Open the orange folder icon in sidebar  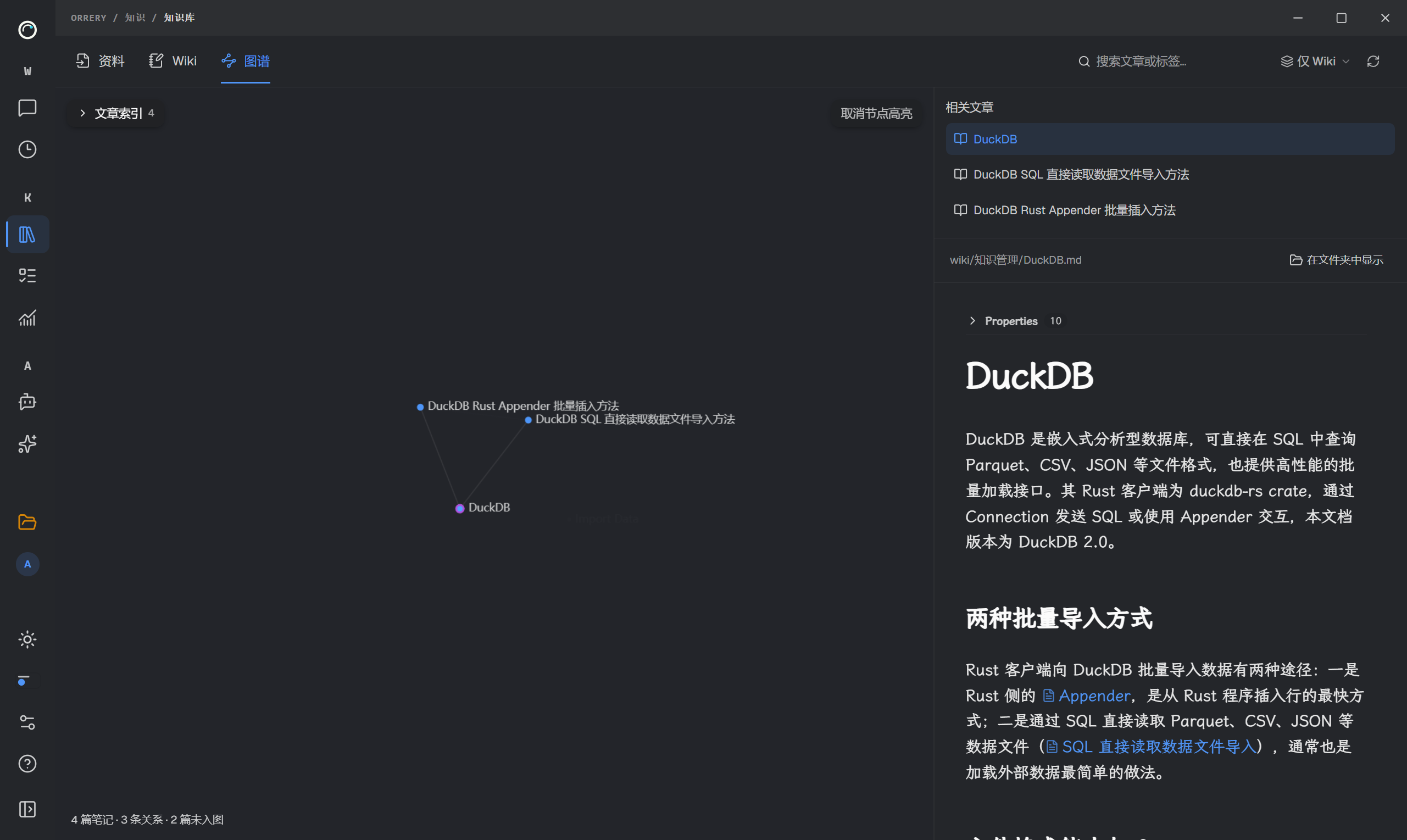pyautogui.click(x=27, y=522)
